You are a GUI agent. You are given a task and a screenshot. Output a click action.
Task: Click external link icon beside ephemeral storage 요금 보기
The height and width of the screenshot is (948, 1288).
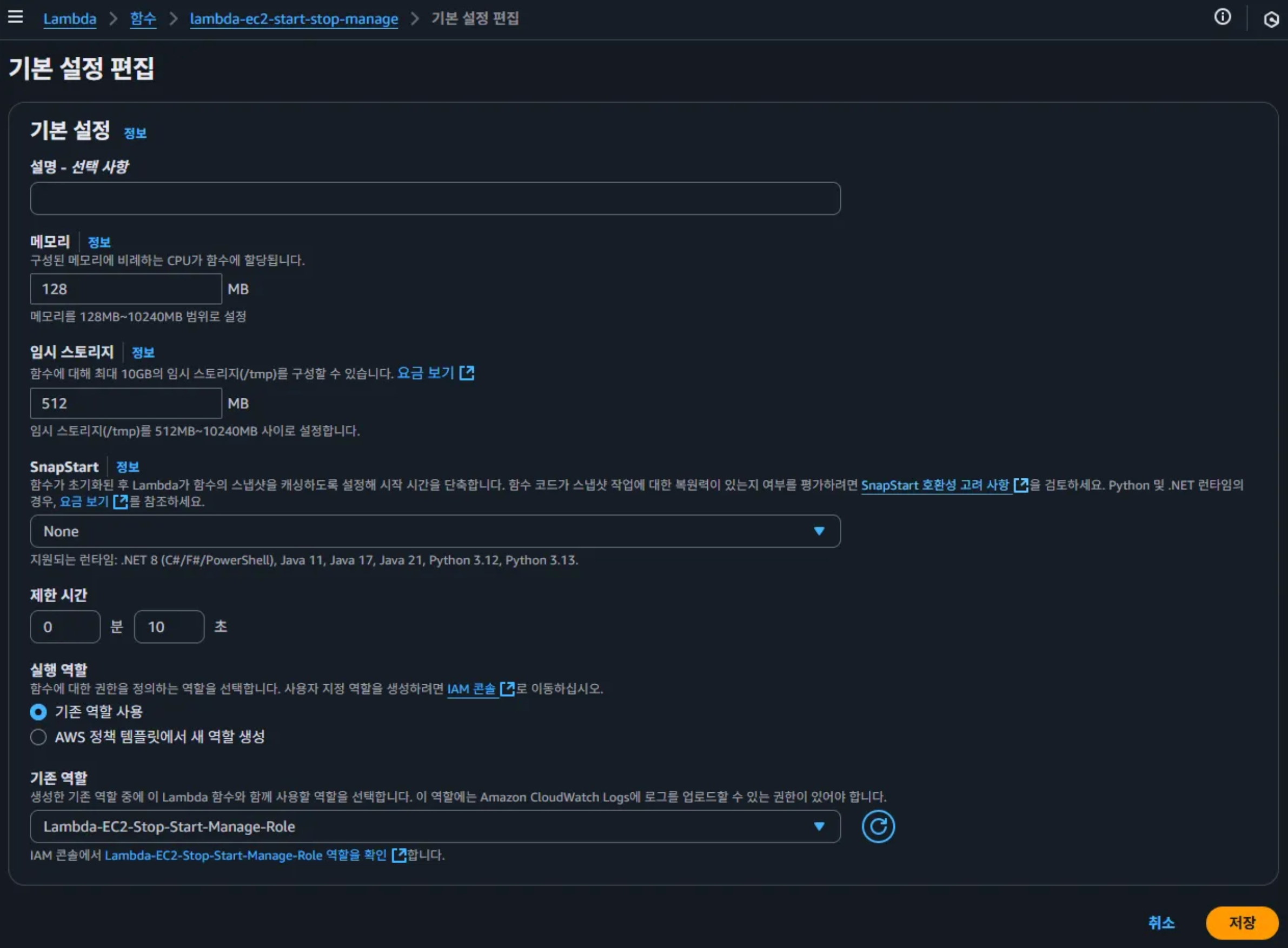[467, 373]
